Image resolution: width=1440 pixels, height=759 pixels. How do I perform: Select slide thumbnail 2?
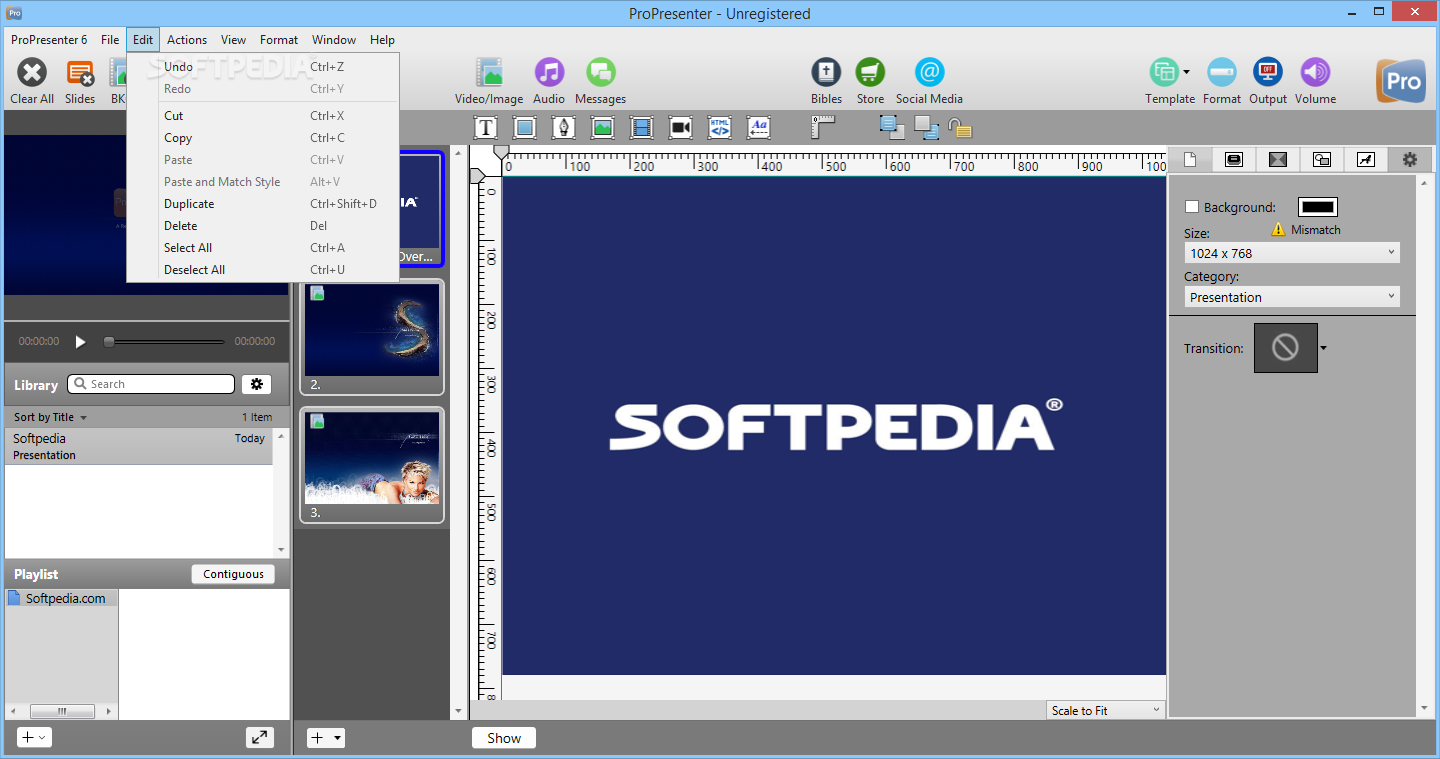pyautogui.click(x=371, y=337)
